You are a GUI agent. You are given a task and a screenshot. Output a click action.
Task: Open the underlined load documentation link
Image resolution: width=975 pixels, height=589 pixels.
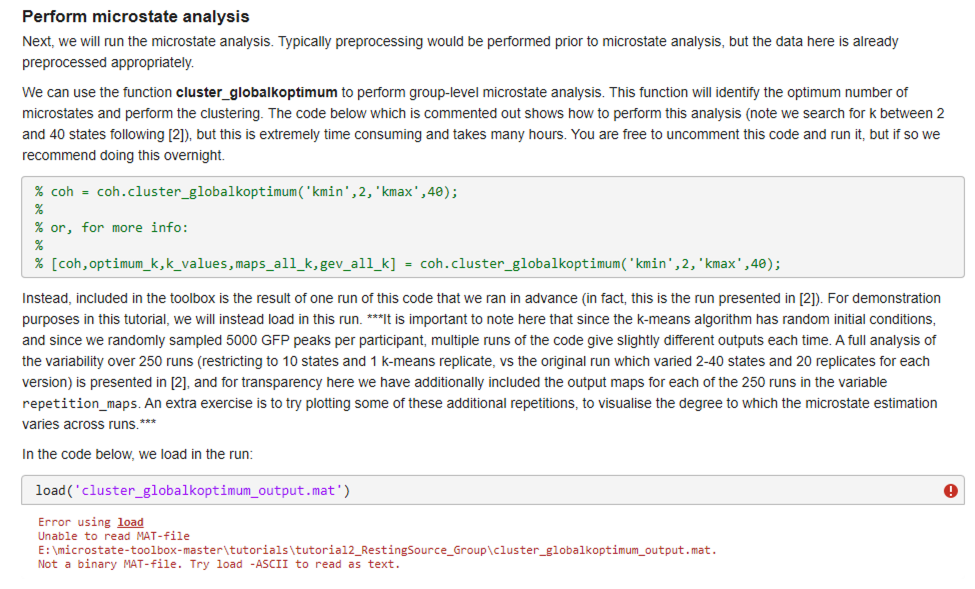click(130, 521)
